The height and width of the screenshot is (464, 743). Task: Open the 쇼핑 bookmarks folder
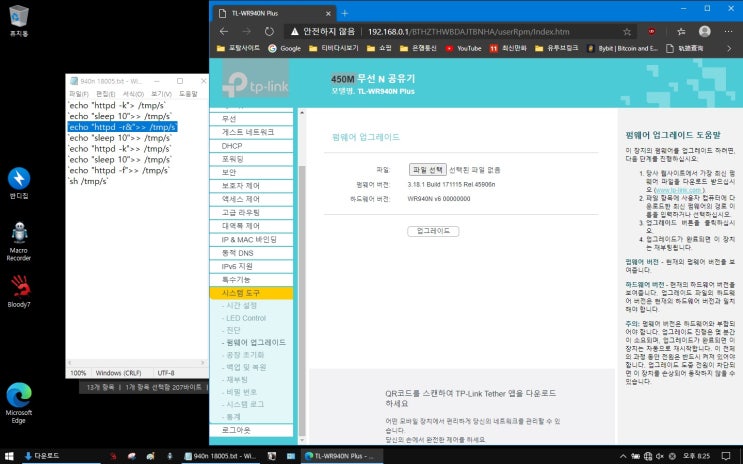point(379,48)
